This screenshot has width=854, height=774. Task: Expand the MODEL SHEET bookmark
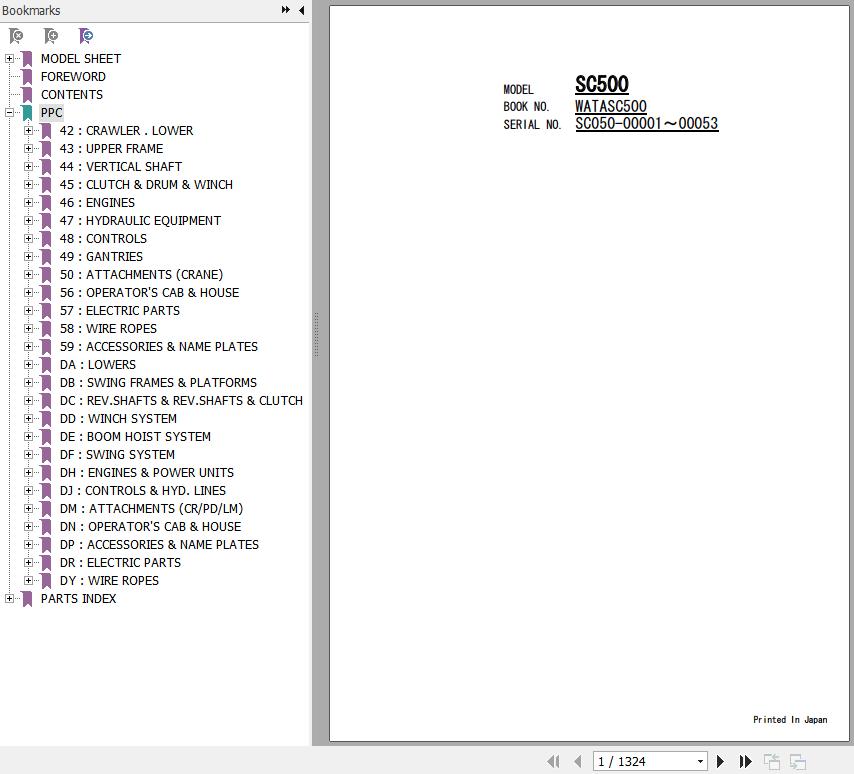coord(9,58)
